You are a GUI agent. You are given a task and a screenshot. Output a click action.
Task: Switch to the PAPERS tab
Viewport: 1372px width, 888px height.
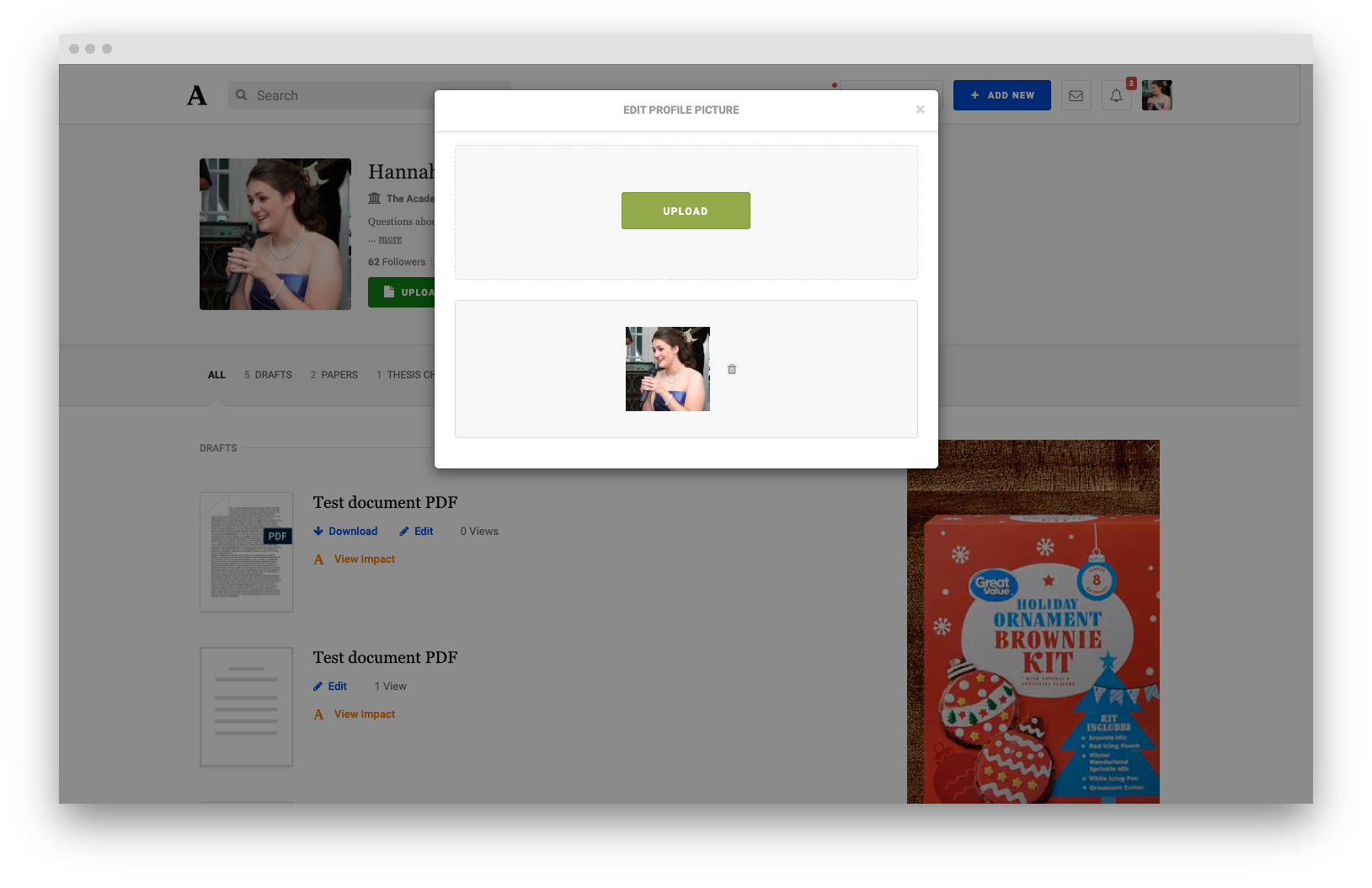pyautogui.click(x=334, y=374)
